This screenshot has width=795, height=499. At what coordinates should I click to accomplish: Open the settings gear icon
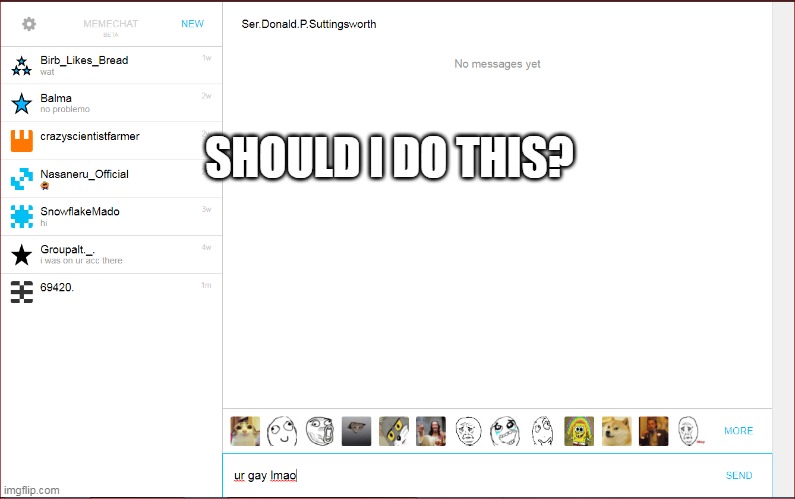[x=29, y=24]
